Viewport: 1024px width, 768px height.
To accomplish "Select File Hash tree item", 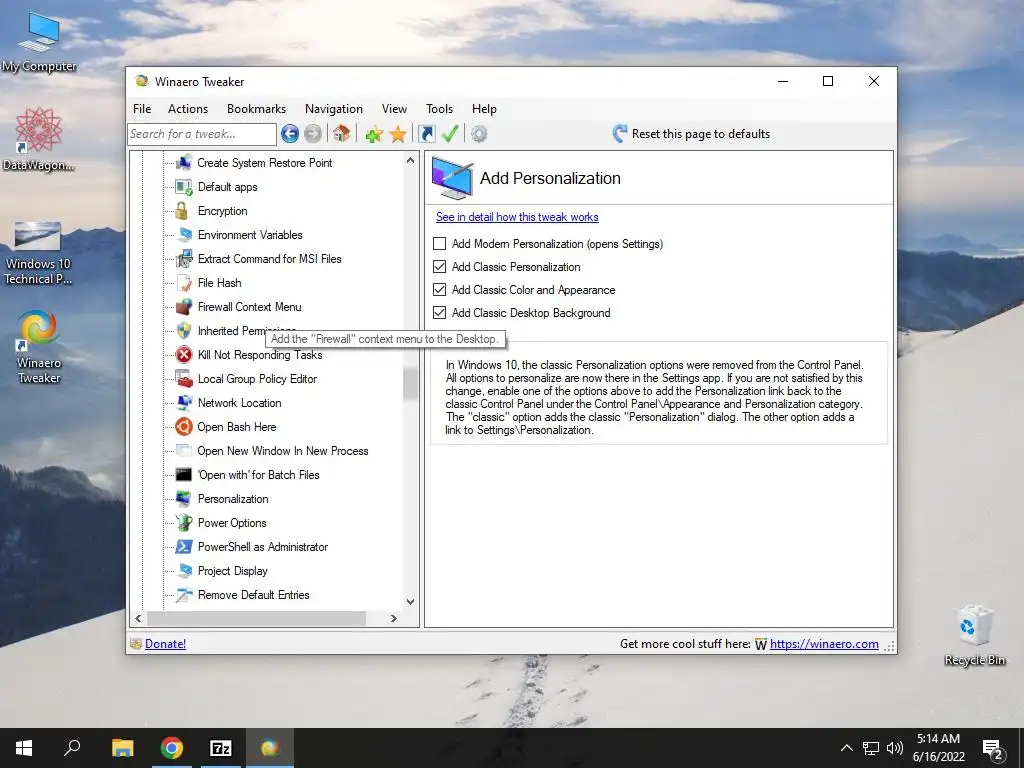I will [219, 283].
